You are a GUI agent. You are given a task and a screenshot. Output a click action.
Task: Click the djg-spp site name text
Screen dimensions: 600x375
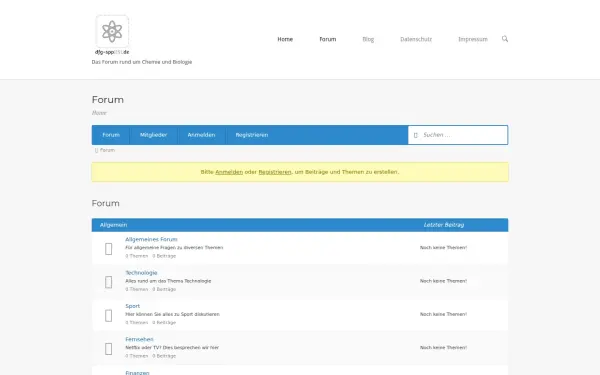[112, 52]
